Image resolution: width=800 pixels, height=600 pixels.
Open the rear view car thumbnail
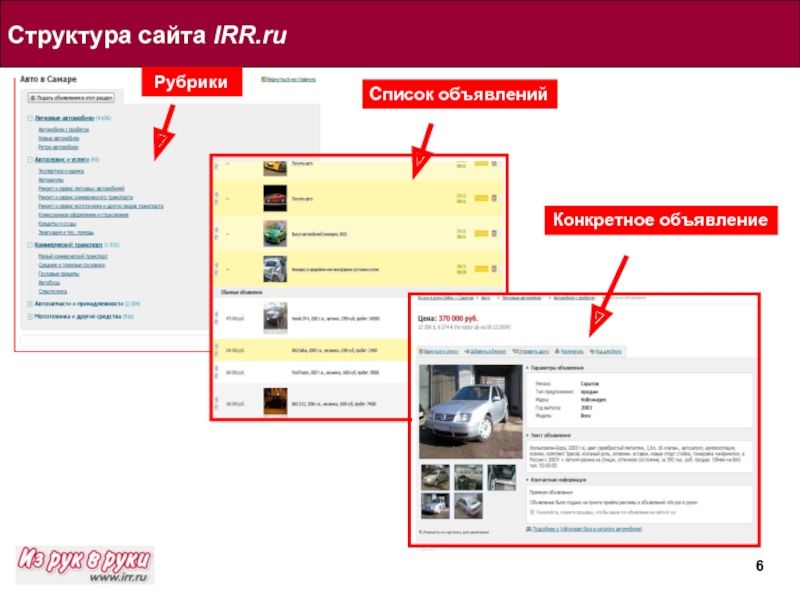pos(468,506)
